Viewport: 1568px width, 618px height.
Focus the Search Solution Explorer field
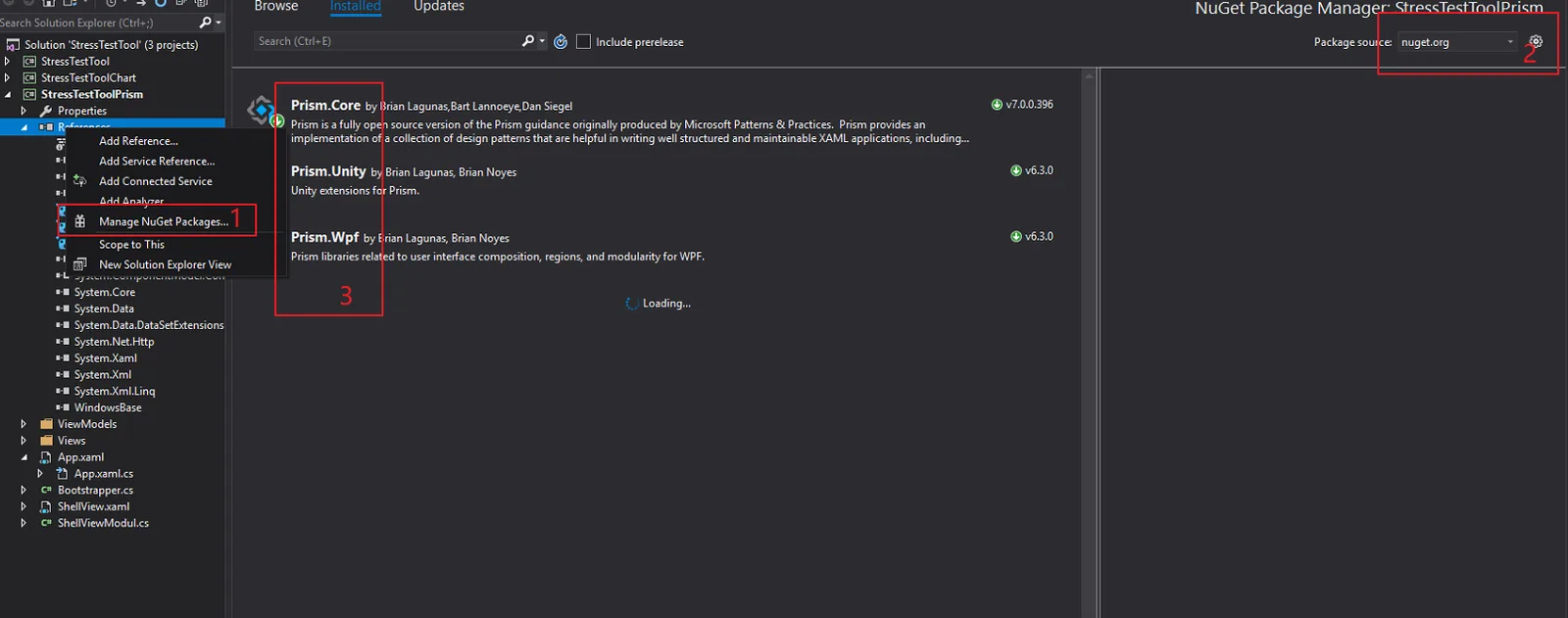98,23
